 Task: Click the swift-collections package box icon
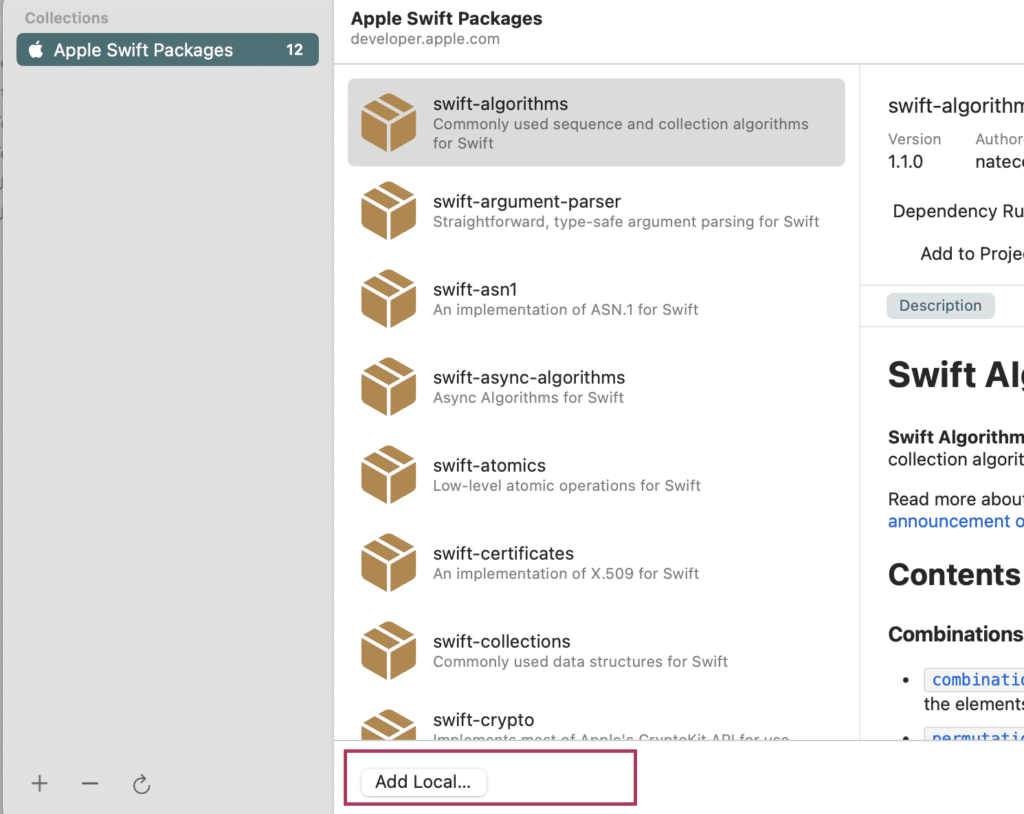tap(388, 650)
